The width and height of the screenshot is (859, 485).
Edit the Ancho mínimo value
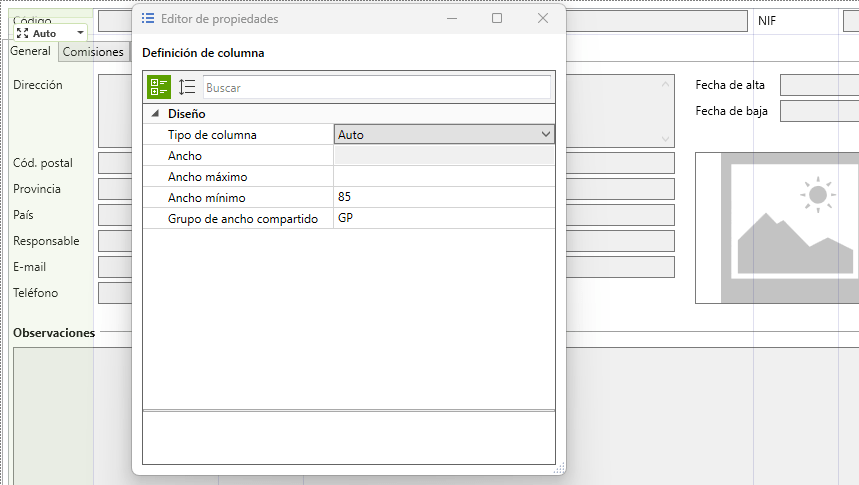coord(443,197)
